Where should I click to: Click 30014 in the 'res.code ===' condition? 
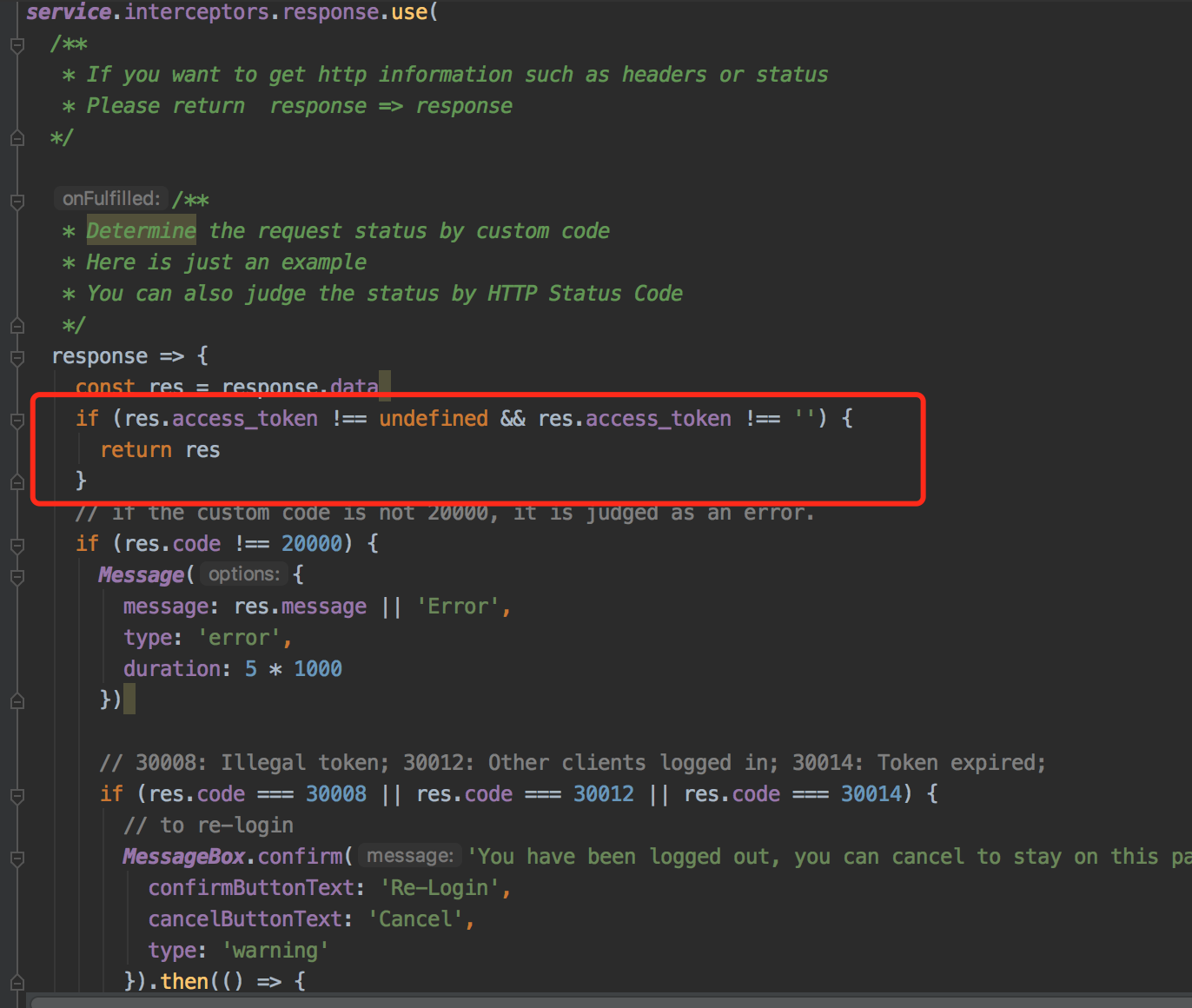pyautogui.click(x=871, y=794)
